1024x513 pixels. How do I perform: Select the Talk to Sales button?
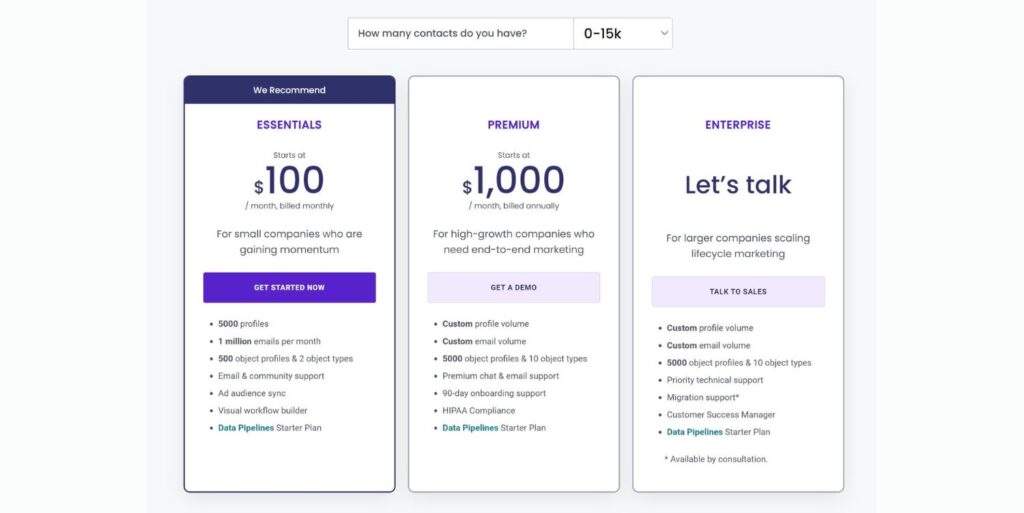(x=737, y=291)
